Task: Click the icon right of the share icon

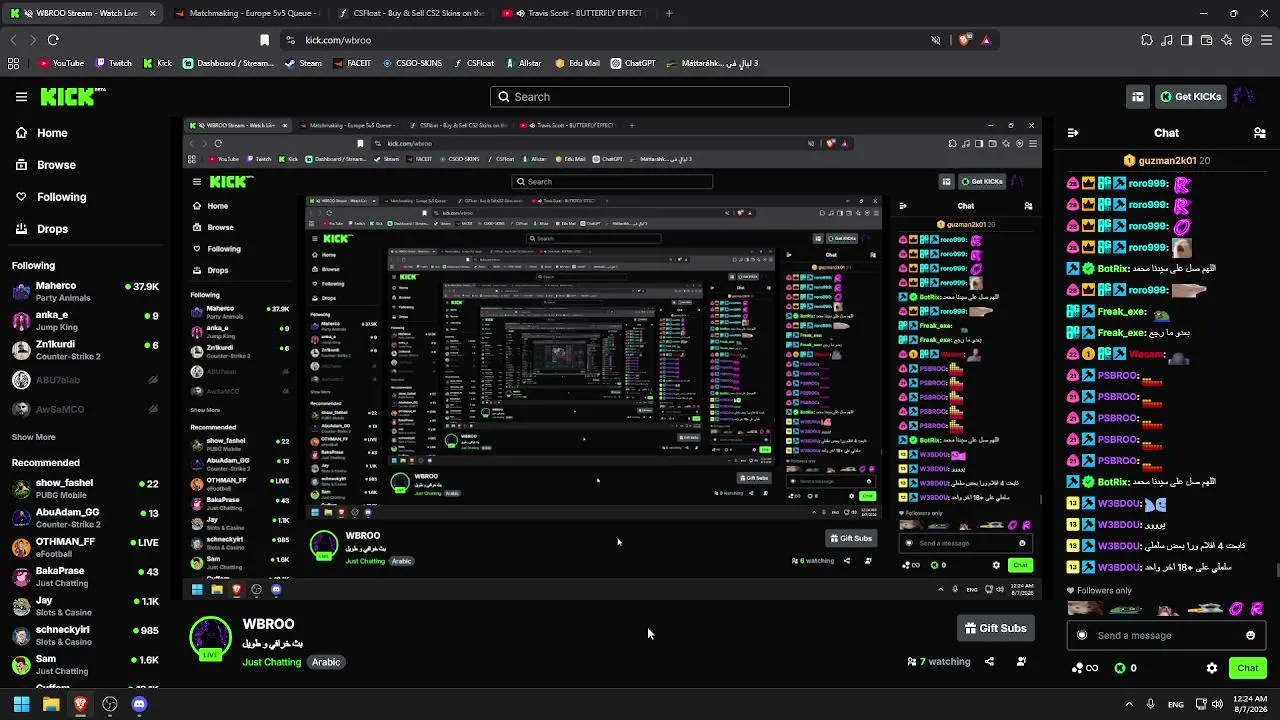Action: click(1021, 662)
